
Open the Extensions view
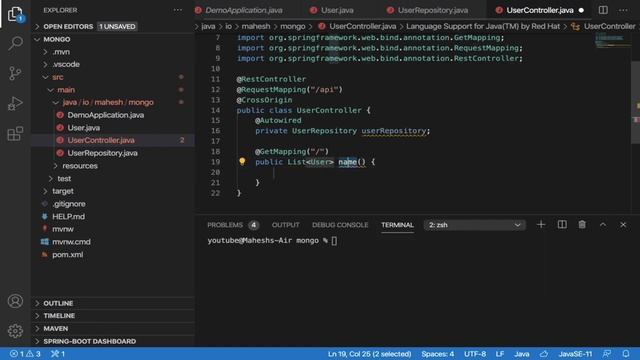pyautogui.click(x=15, y=133)
